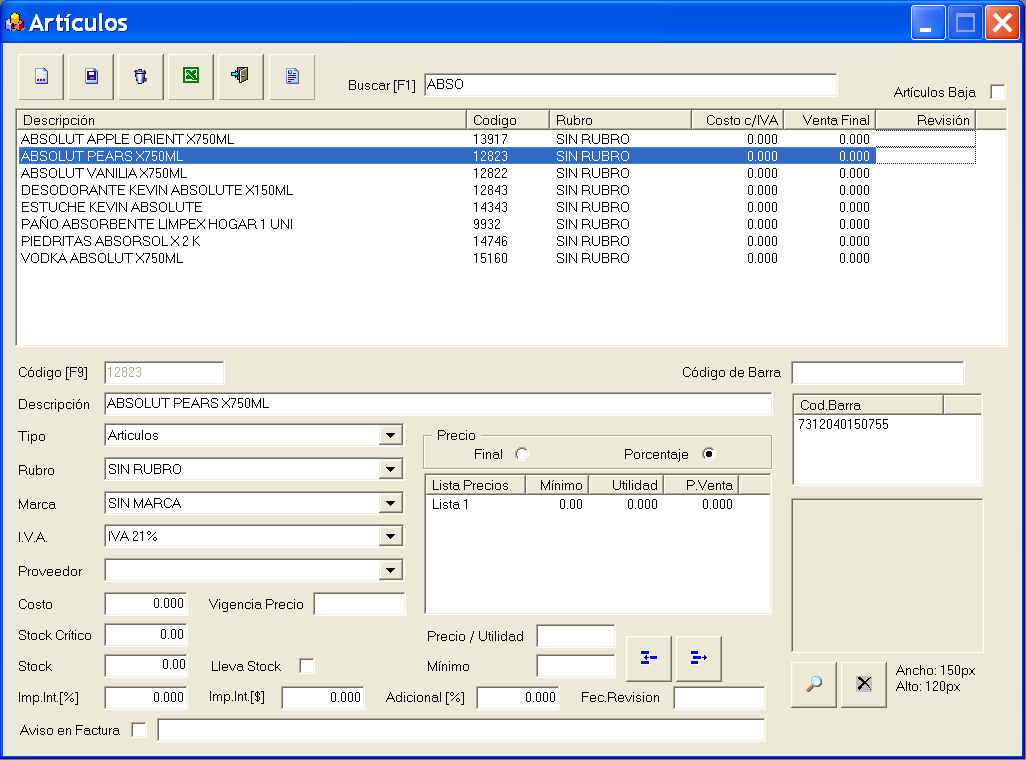The image size is (1026, 760).
Task: Focus the Stock quantity field
Action: pyautogui.click(x=146, y=666)
